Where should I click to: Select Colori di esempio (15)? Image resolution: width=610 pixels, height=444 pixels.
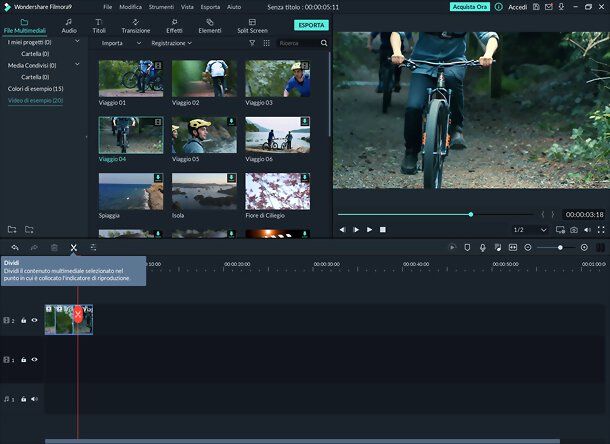[x=35, y=89]
